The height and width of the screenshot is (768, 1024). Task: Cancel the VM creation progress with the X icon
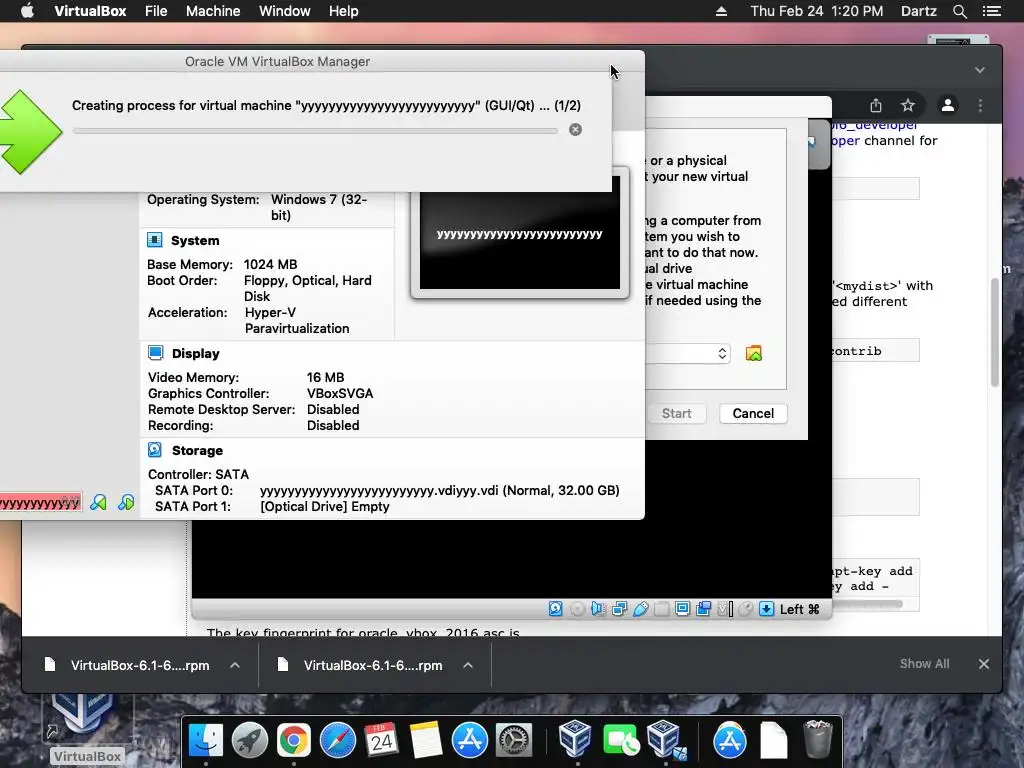(x=575, y=129)
